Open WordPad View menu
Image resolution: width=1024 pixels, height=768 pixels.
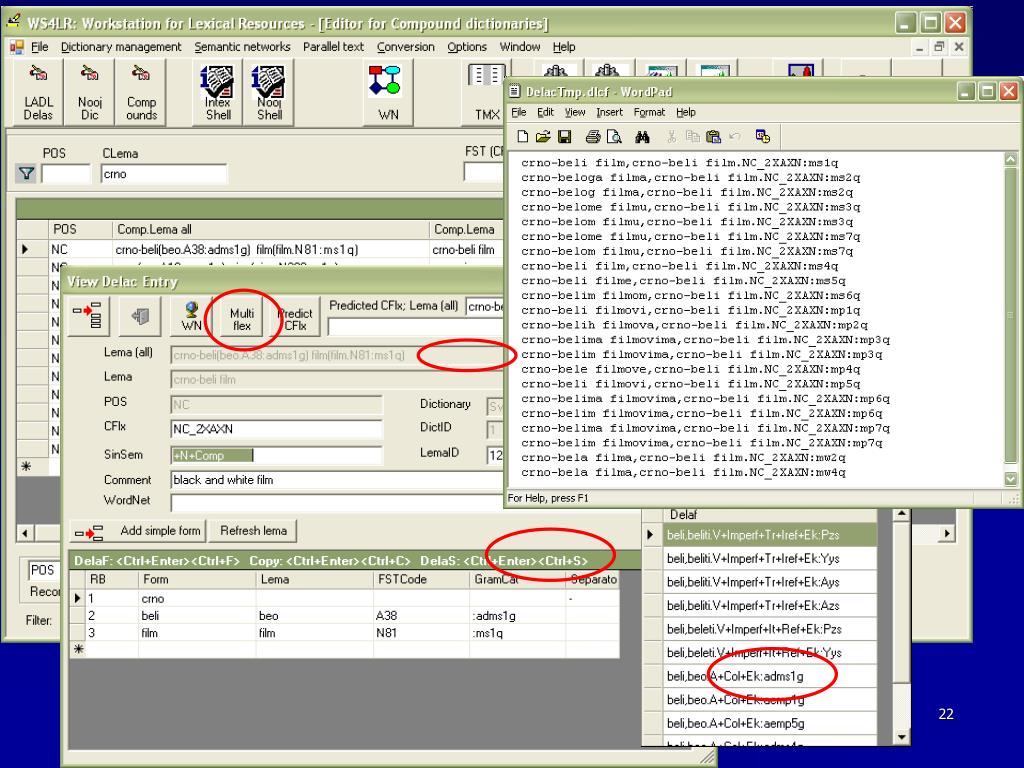575,112
